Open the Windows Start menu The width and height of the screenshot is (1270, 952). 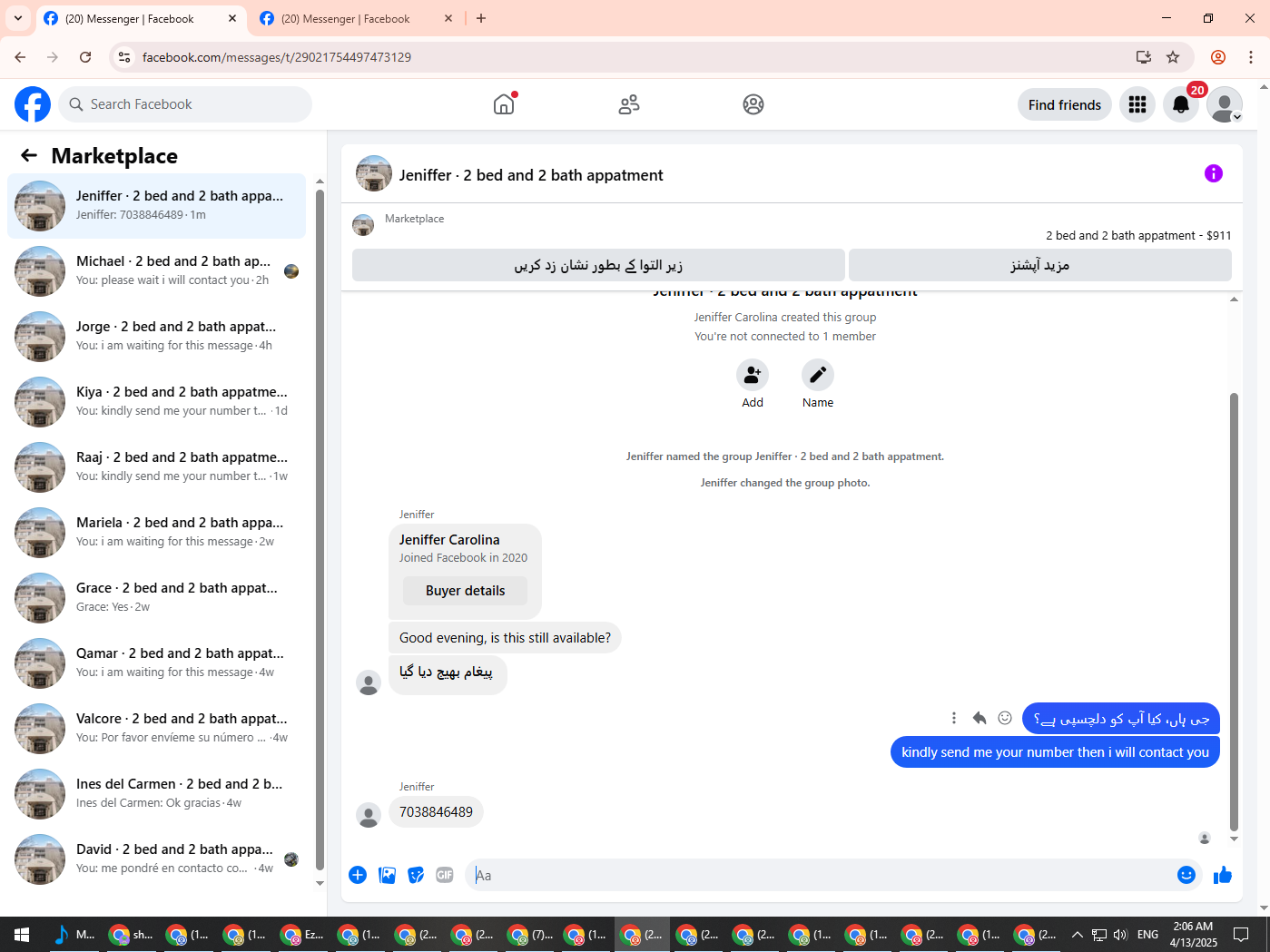click(x=22, y=934)
